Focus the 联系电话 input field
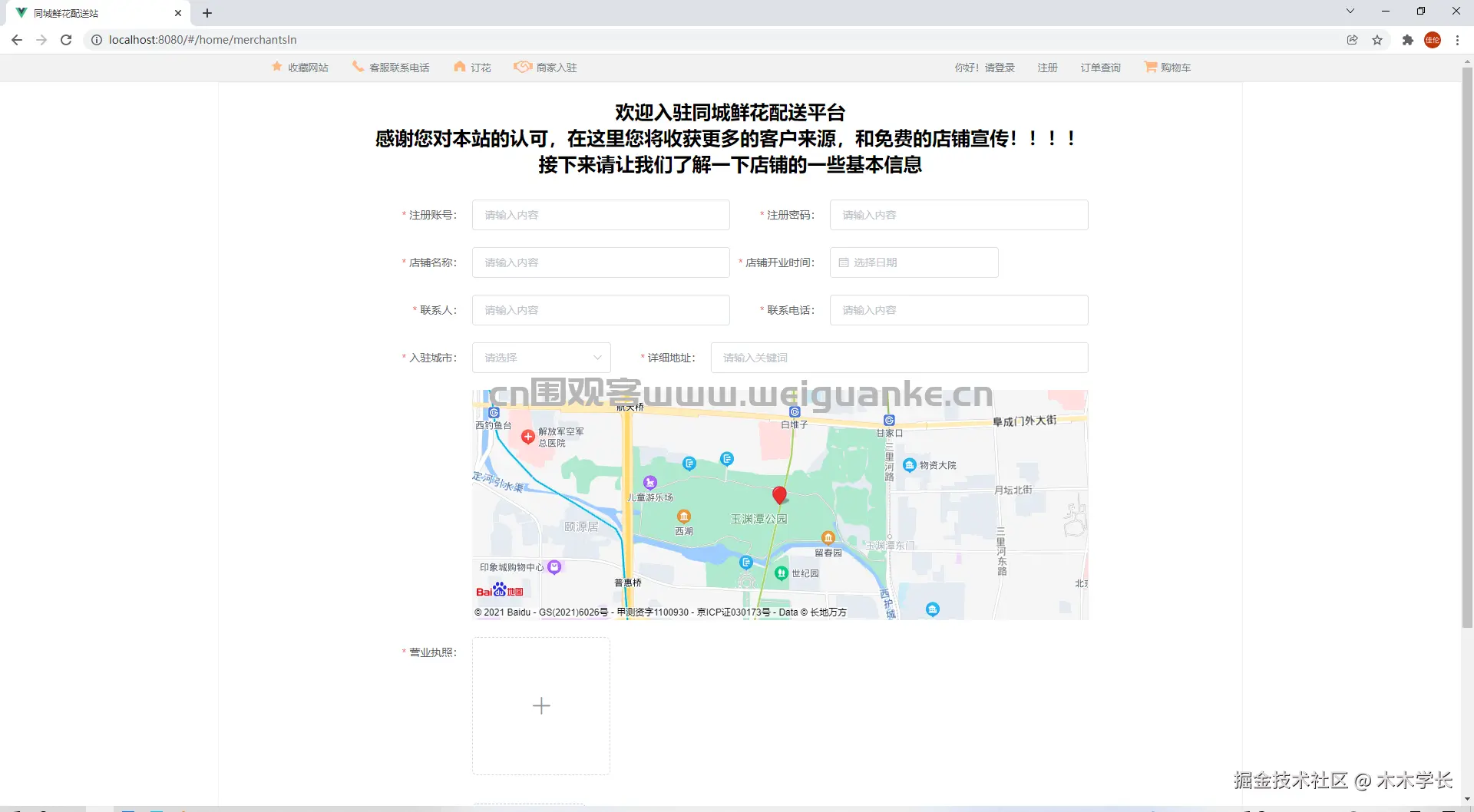 [x=958, y=310]
